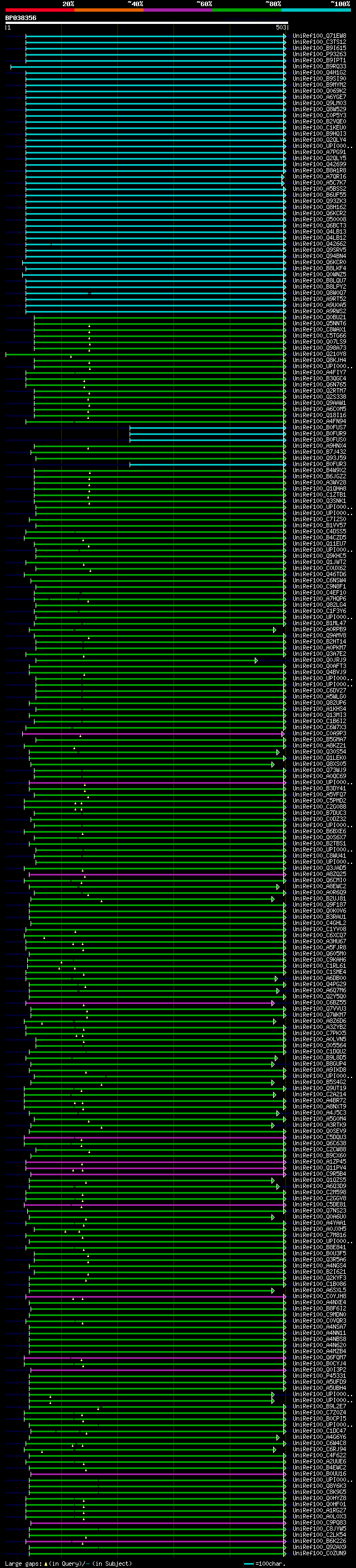356x1568 pixels.
Task: Open hit UniRef100_Q94BN4
Action: pos(319,256)
